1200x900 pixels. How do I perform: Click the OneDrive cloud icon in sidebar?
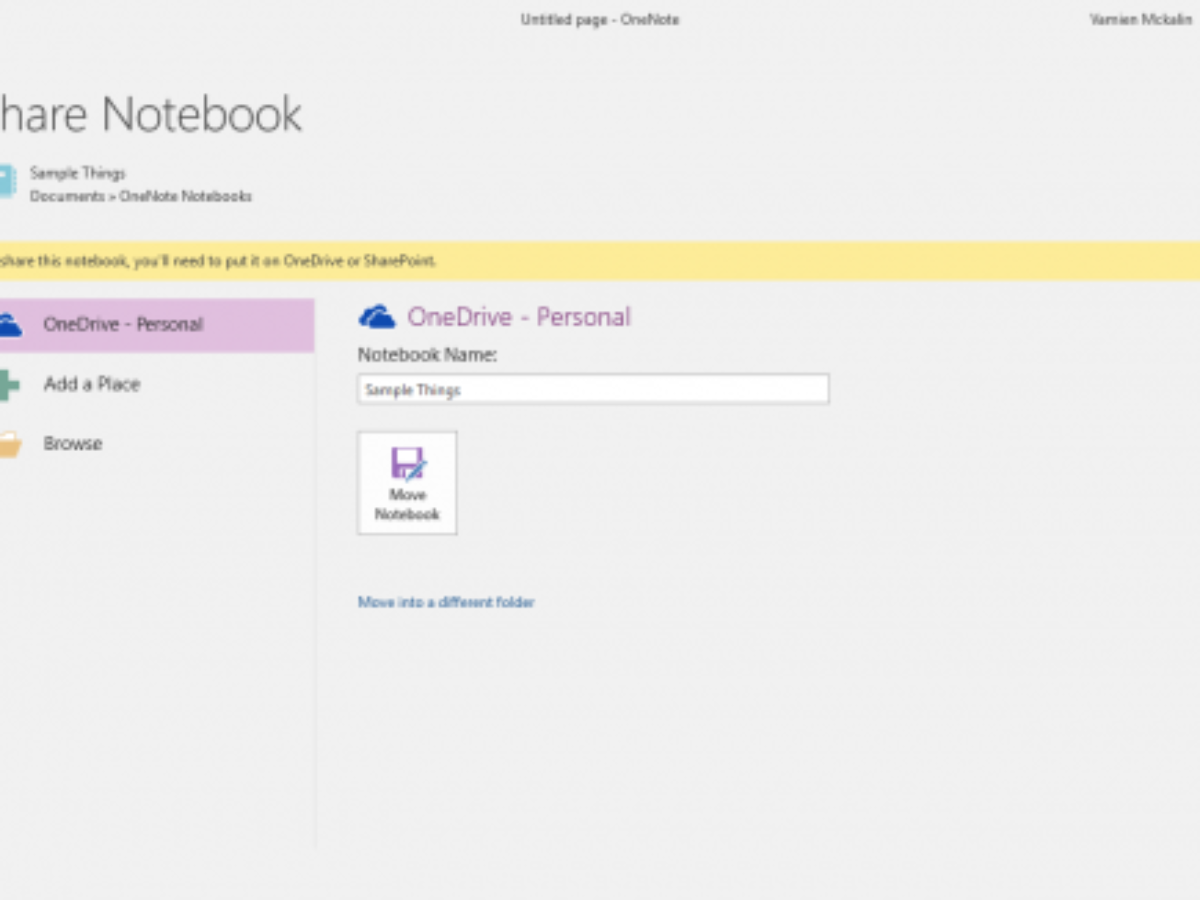tap(10, 325)
